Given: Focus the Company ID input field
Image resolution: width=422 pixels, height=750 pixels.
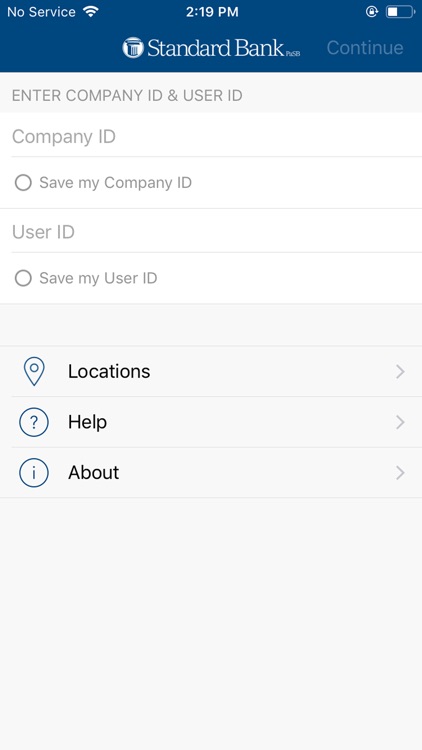Looking at the screenshot, I should (211, 136).
